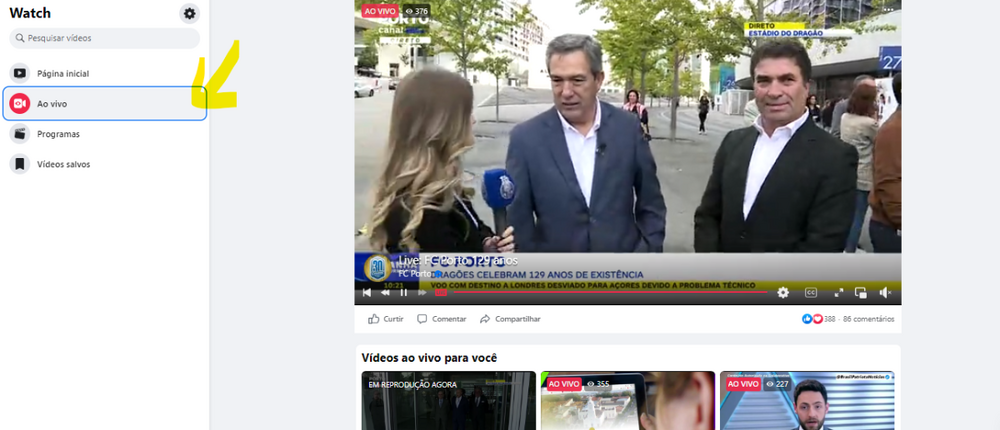The height and width of the screenshot is (430, 1000).
Task: Click the Página inicial play icon
Action: 20,73
